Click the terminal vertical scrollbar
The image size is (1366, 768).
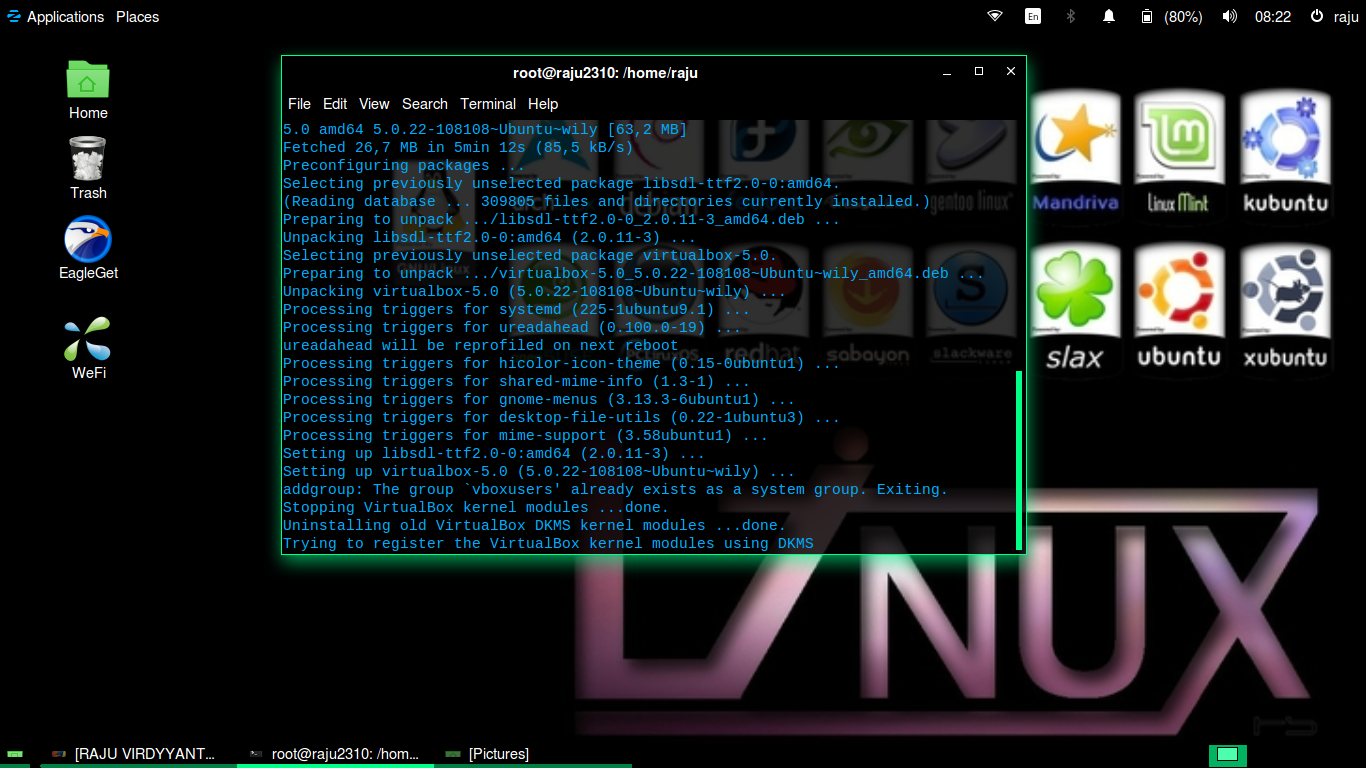coord(1019,460)
